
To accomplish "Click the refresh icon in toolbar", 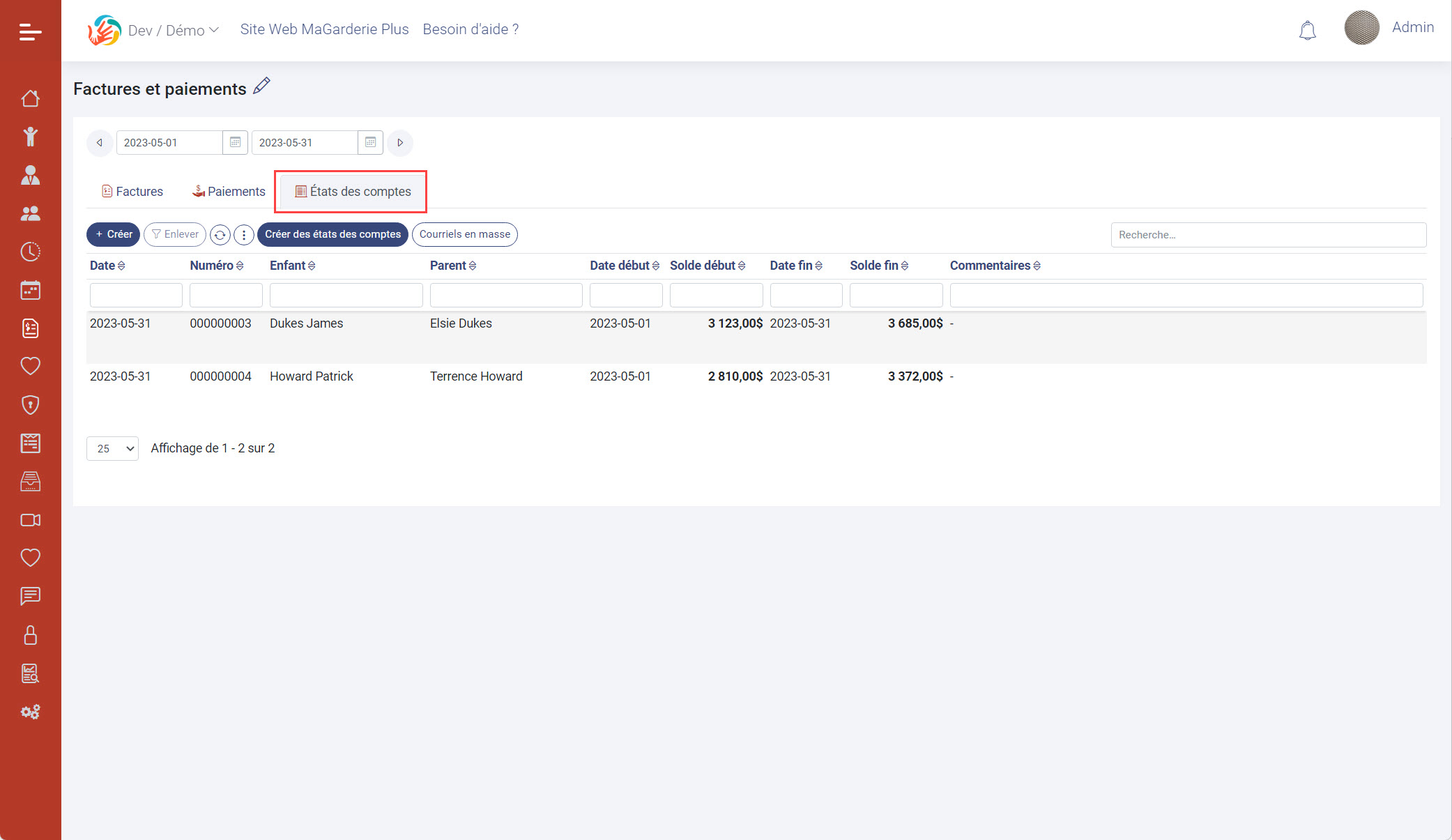I will (x=220, y=235).
